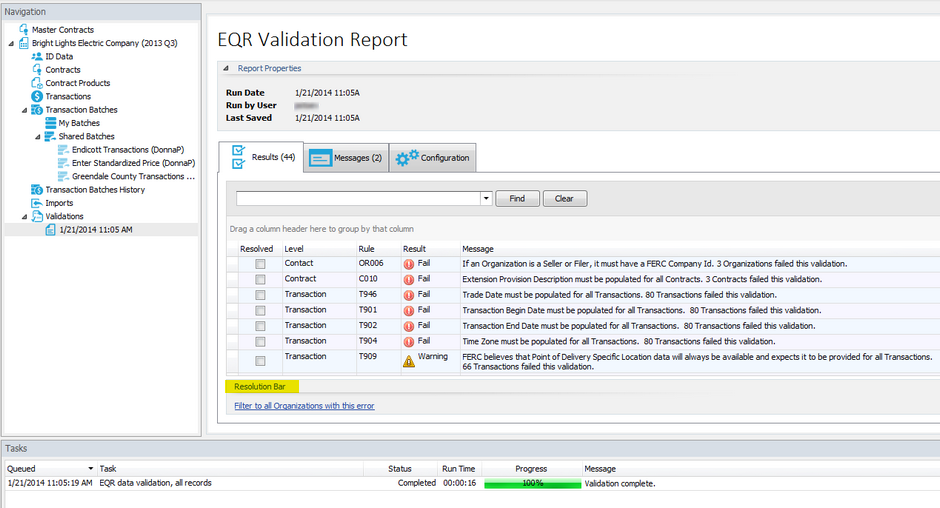Click the Fail icon for rule T902
The width and height of the screenshot is (940, 508).
coord(409,326)
